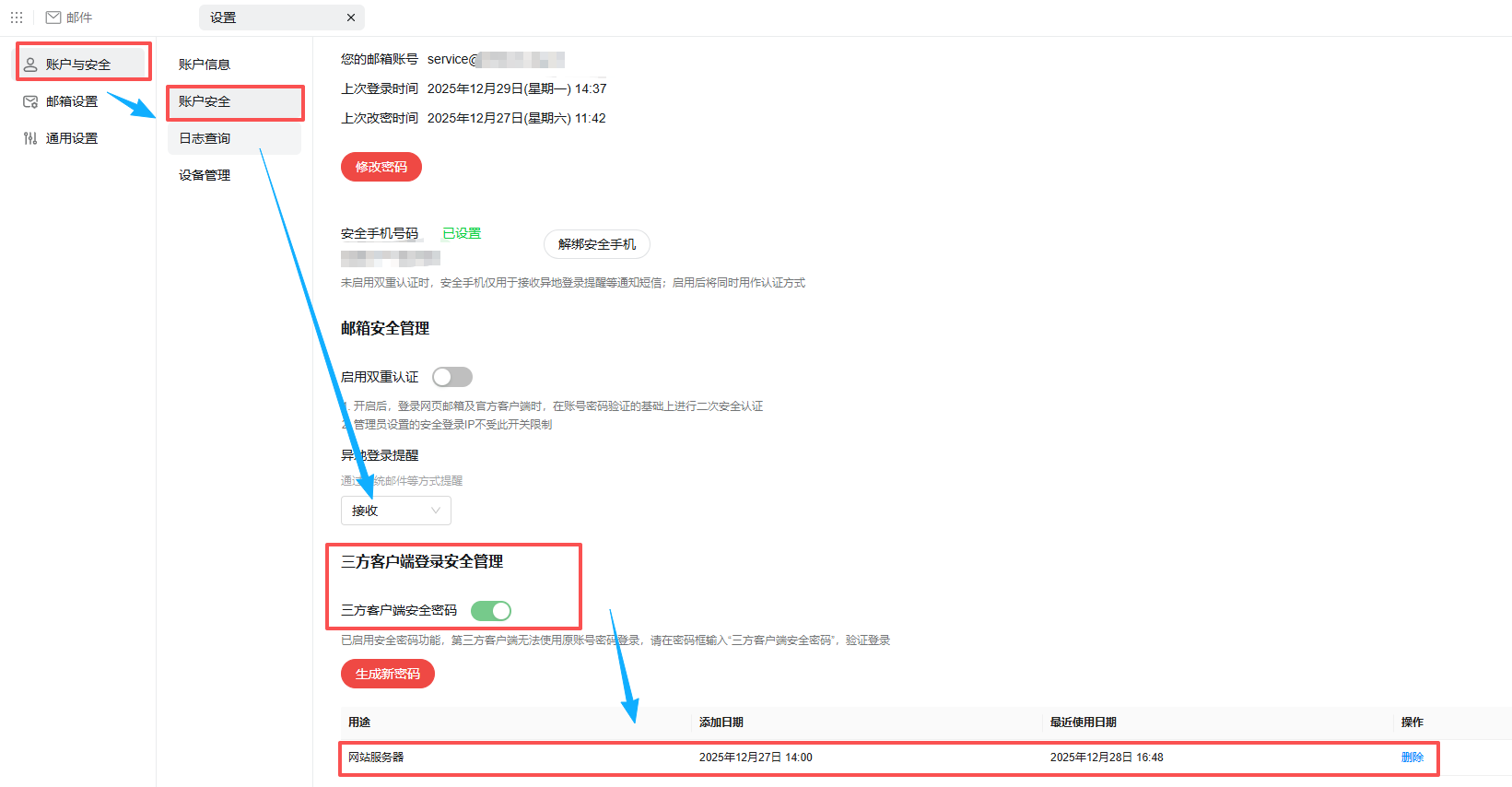
Task: Click the 已设置 status text
Action: click(x=462, y=233)
